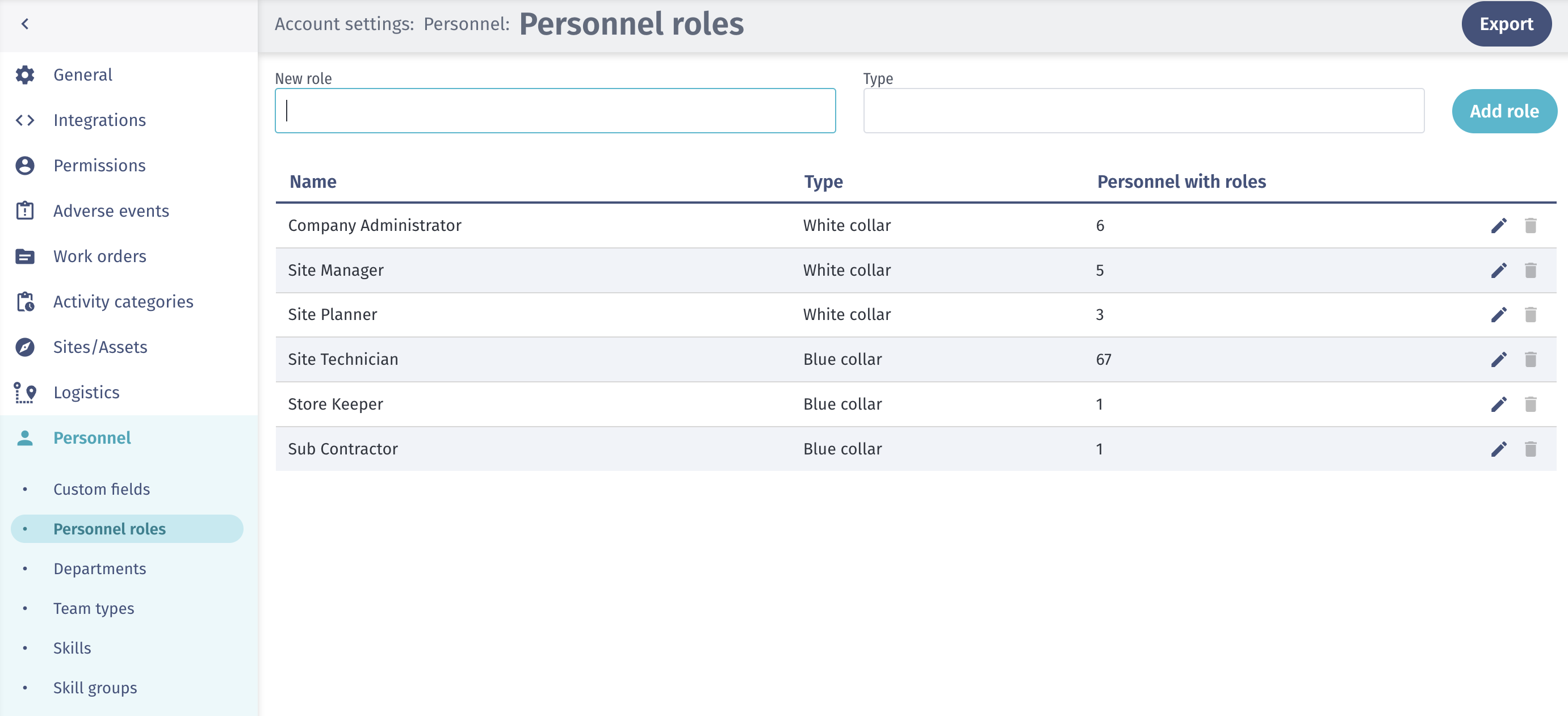This screenshot has height=716, width=1568.
Task: Select Personnel roles submenu item
Action: (127, 529)
